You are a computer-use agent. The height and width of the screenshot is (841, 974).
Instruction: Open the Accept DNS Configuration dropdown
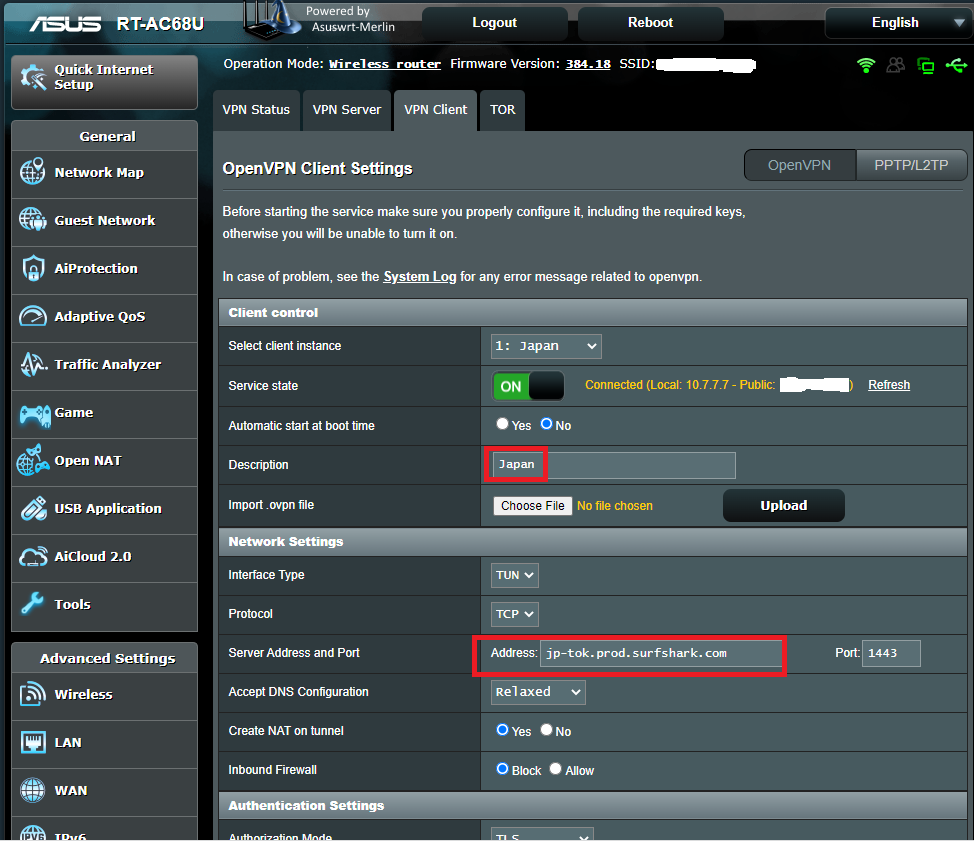click(538, 692)
